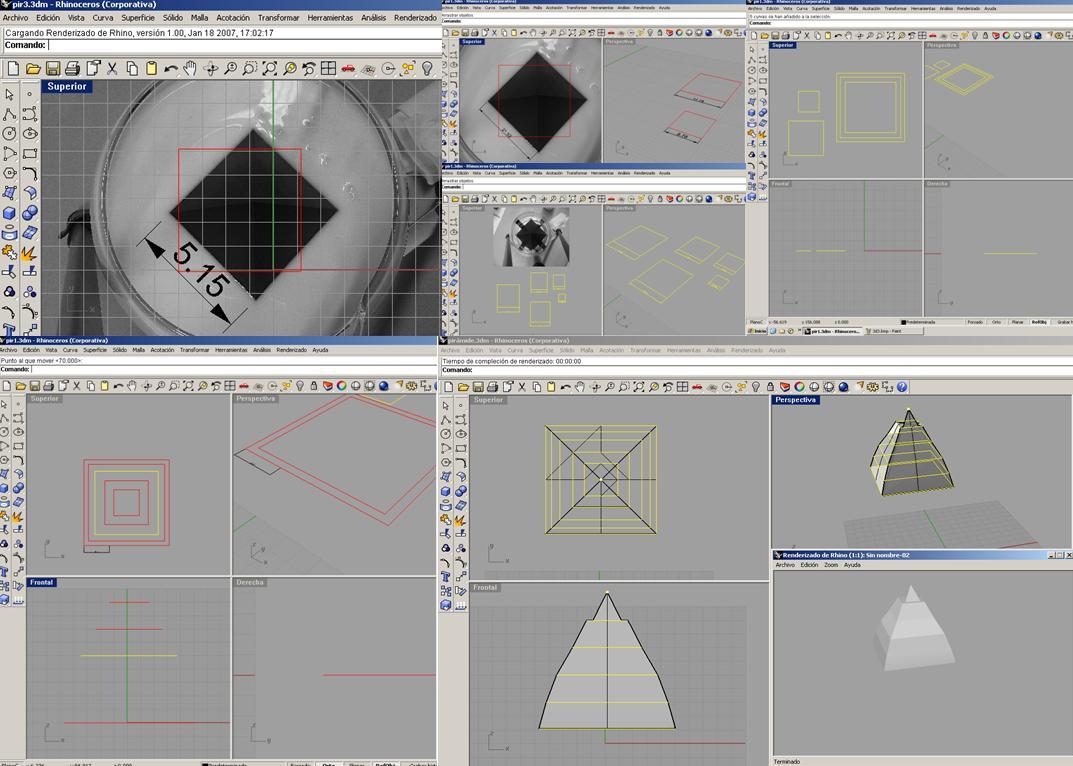Screen dimensions: 1073x766
Task: Save the pir3.3dm model via floppy icon
Action: [53, 68]
